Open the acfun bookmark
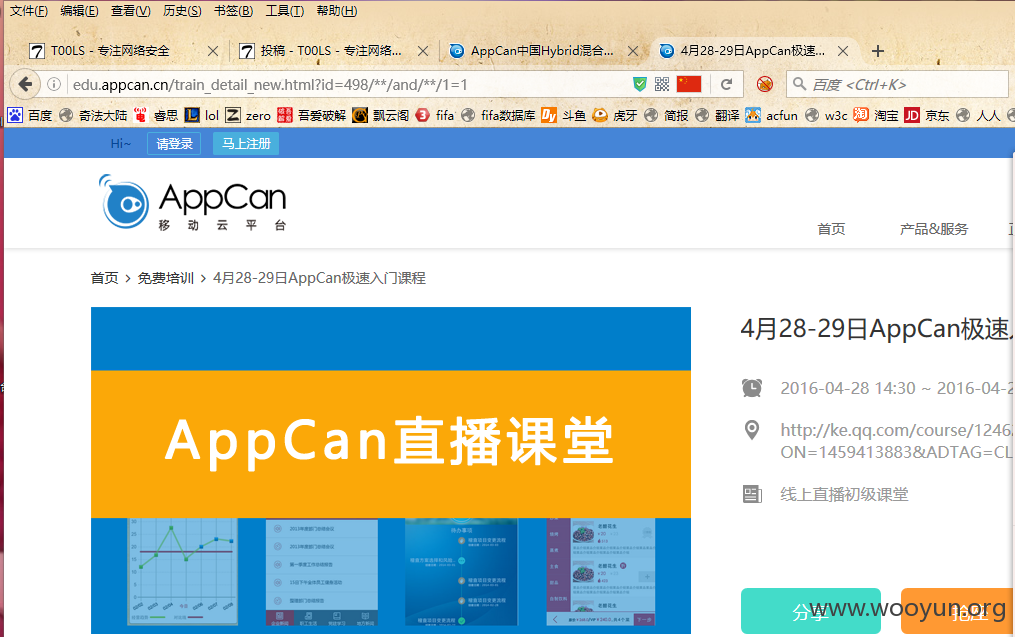Viewport: 1015px width, 637px height. click(x=772, y=115)
